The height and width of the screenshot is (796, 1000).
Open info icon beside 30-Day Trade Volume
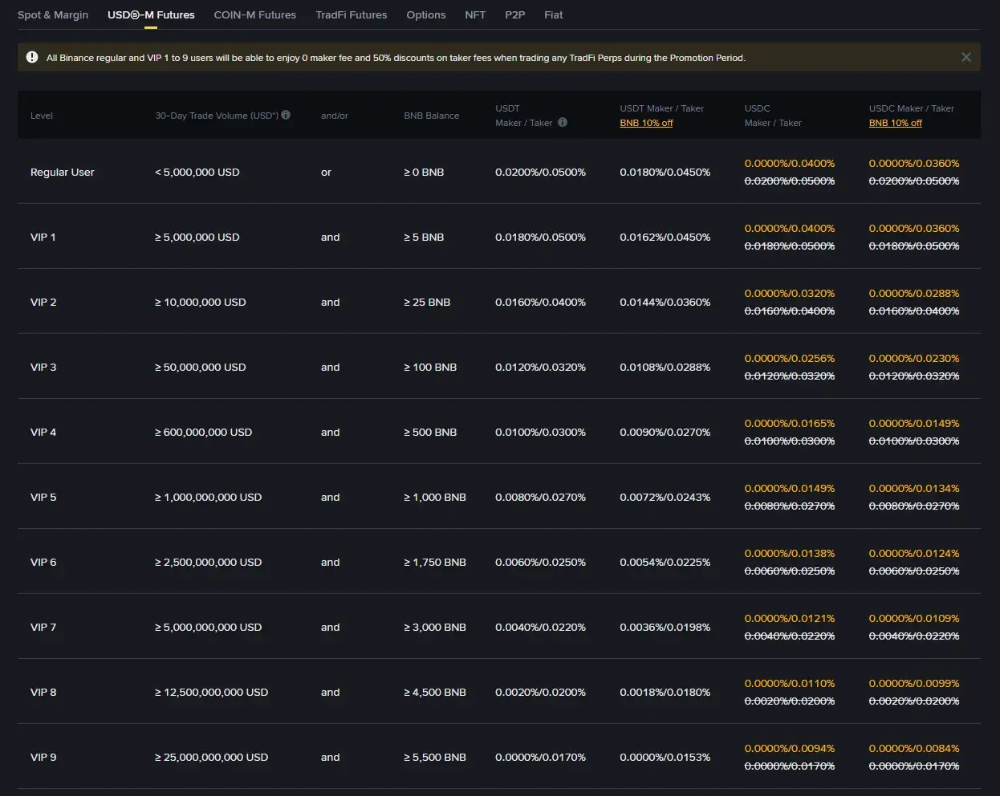pyautogui.click(x=286, y=115)
